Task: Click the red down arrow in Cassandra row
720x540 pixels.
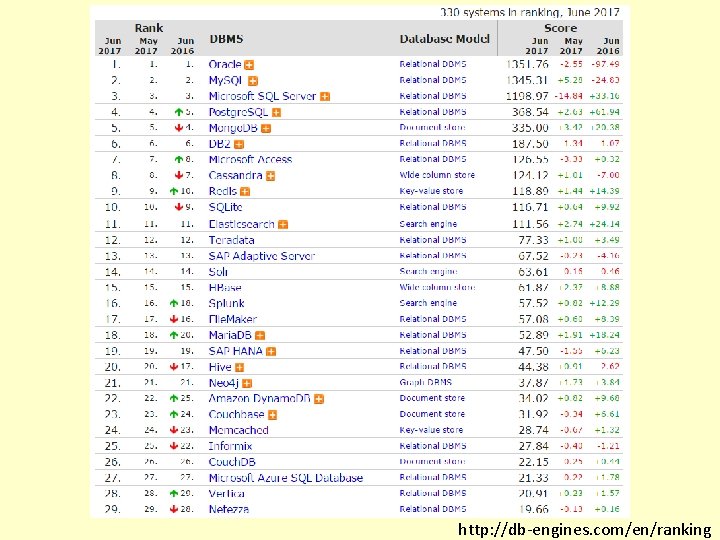Action: (x=179, y=175)
